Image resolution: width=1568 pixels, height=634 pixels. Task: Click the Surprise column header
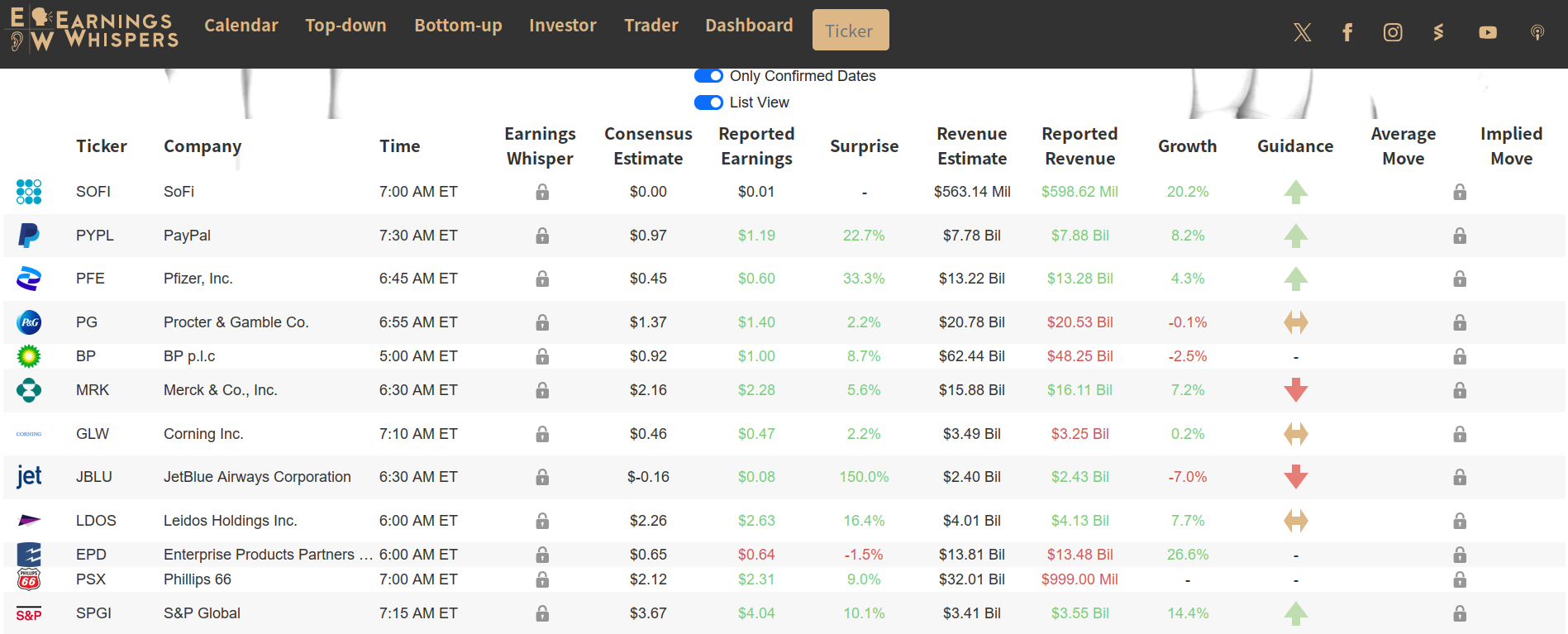(864, 146)
